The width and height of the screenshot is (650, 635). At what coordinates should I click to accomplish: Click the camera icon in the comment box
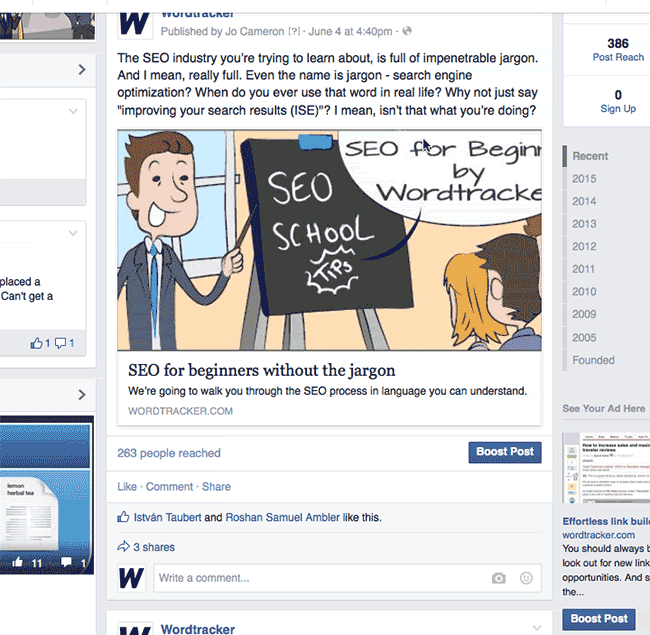(498, 578)
